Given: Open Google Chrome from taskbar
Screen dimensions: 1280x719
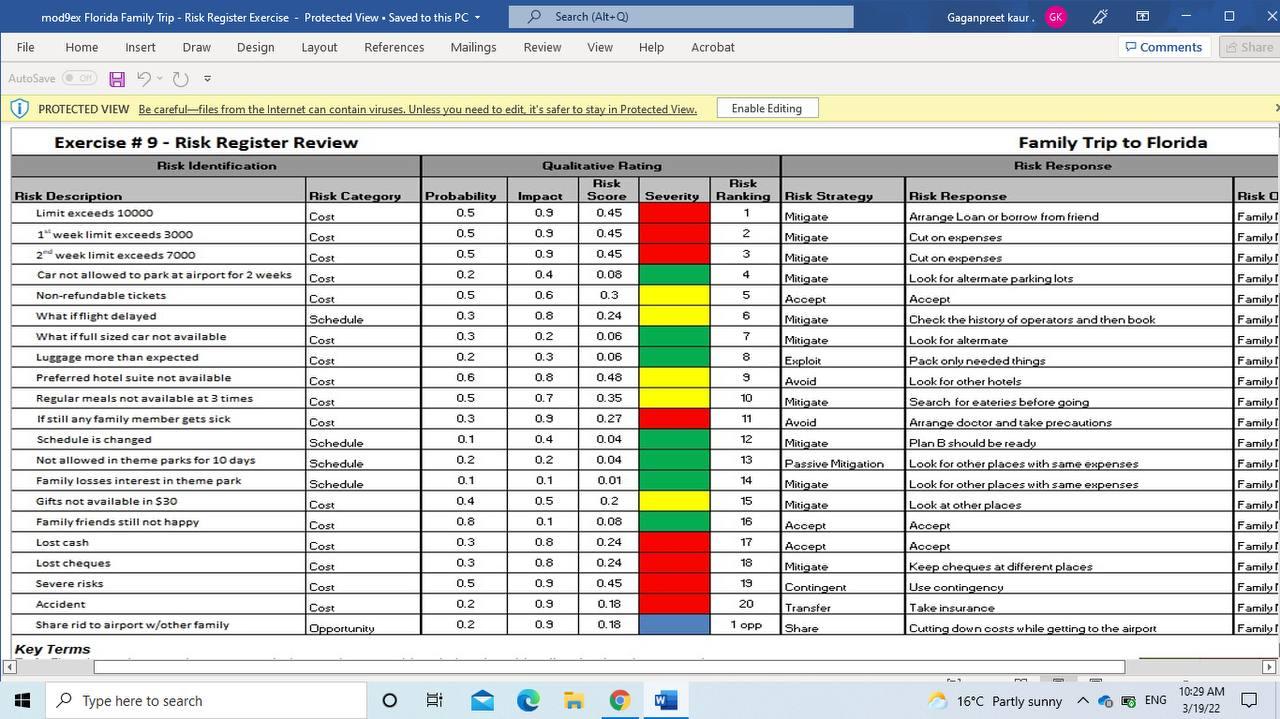Looking at the screenshot, I should pyautogui.click(x=619, y=700).
